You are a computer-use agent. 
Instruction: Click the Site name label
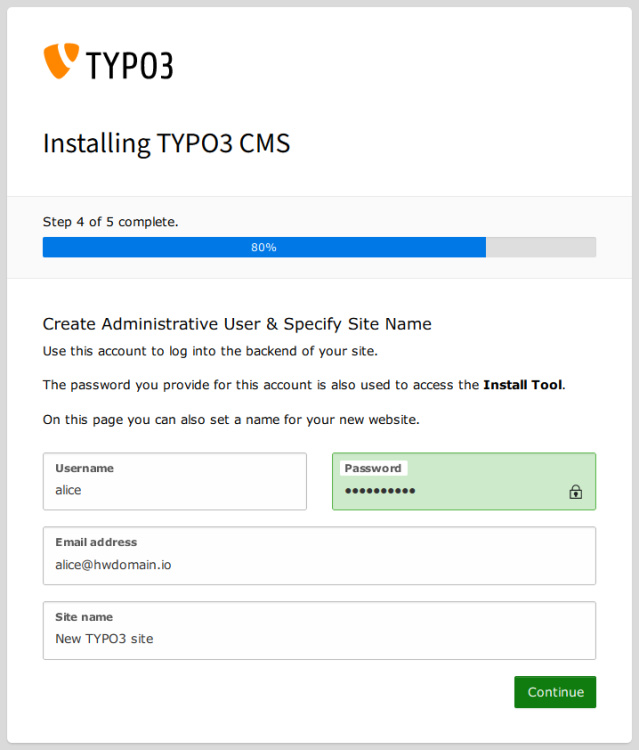[x=84, y=617]
